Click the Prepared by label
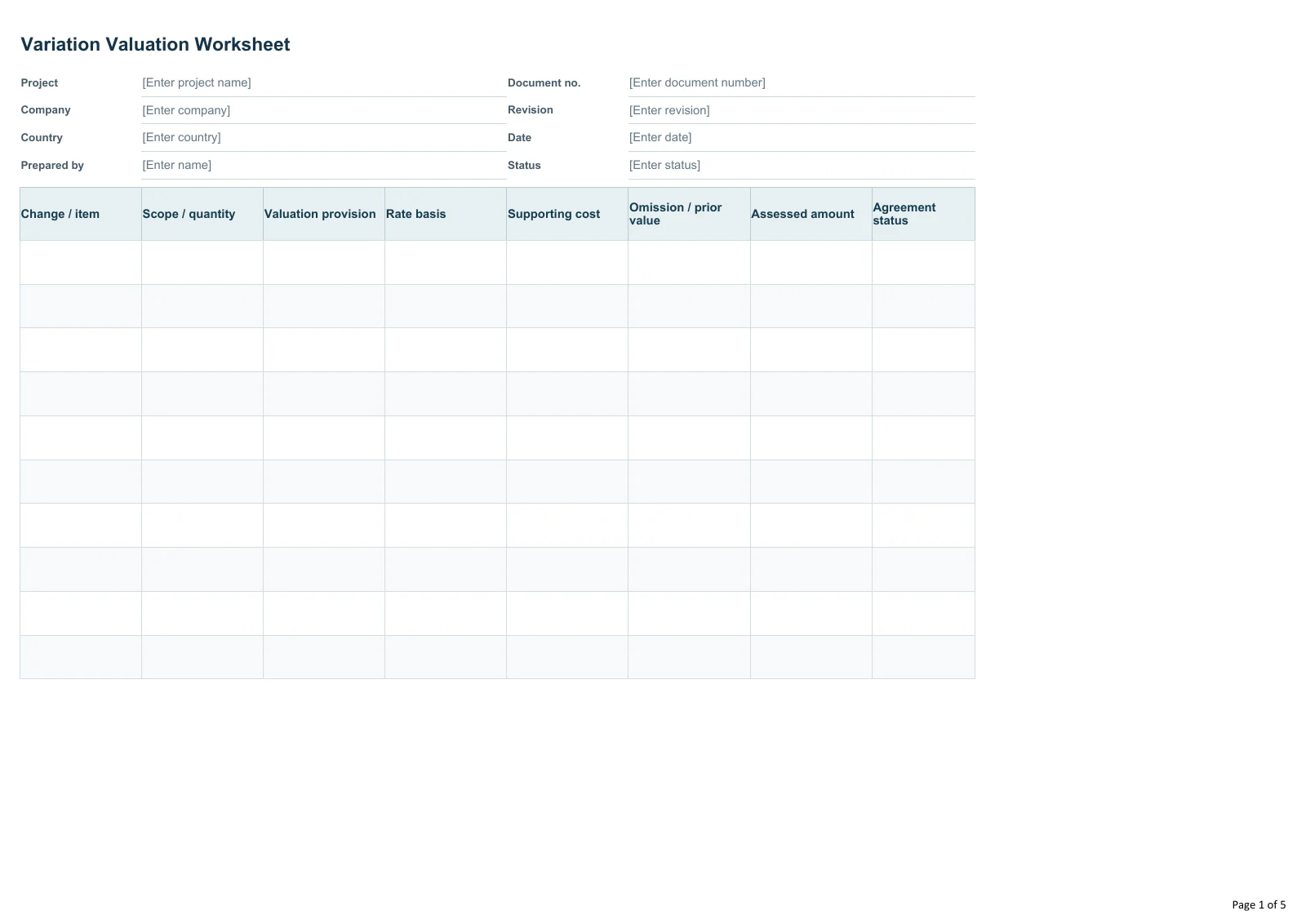Screen dimensions: 1306x924 [x=52, y=165]
